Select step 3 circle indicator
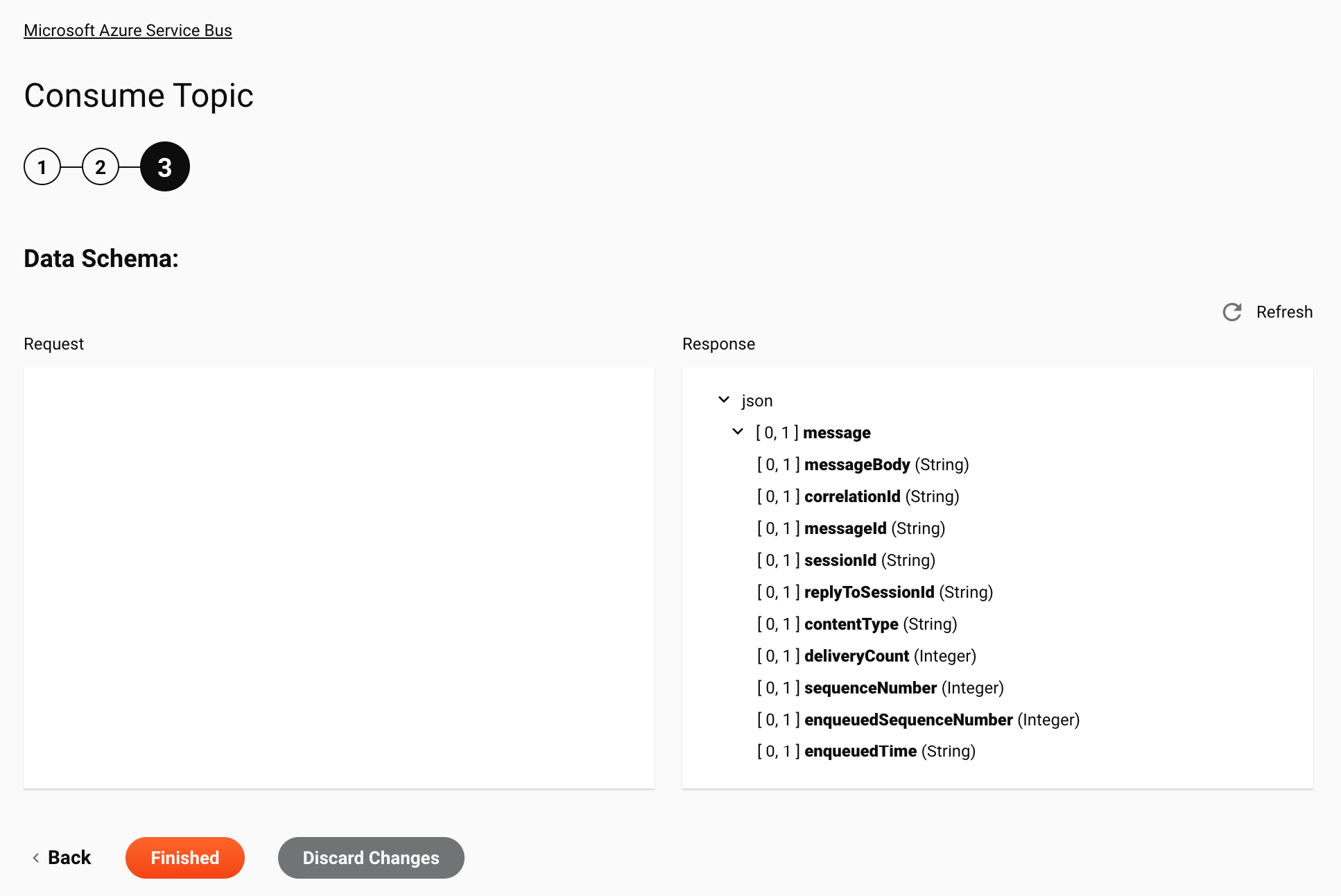 164,166
